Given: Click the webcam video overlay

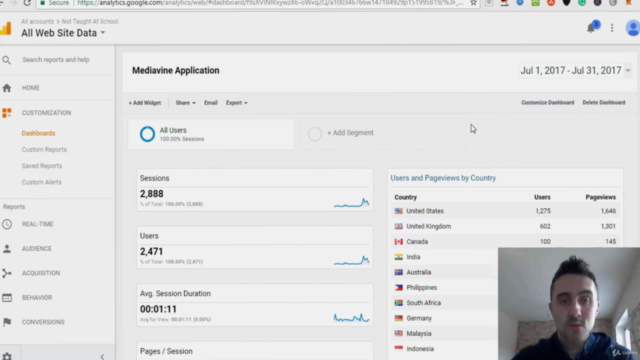Looking at the screenshot, I should pyautogui.click(x=569, y=304).
